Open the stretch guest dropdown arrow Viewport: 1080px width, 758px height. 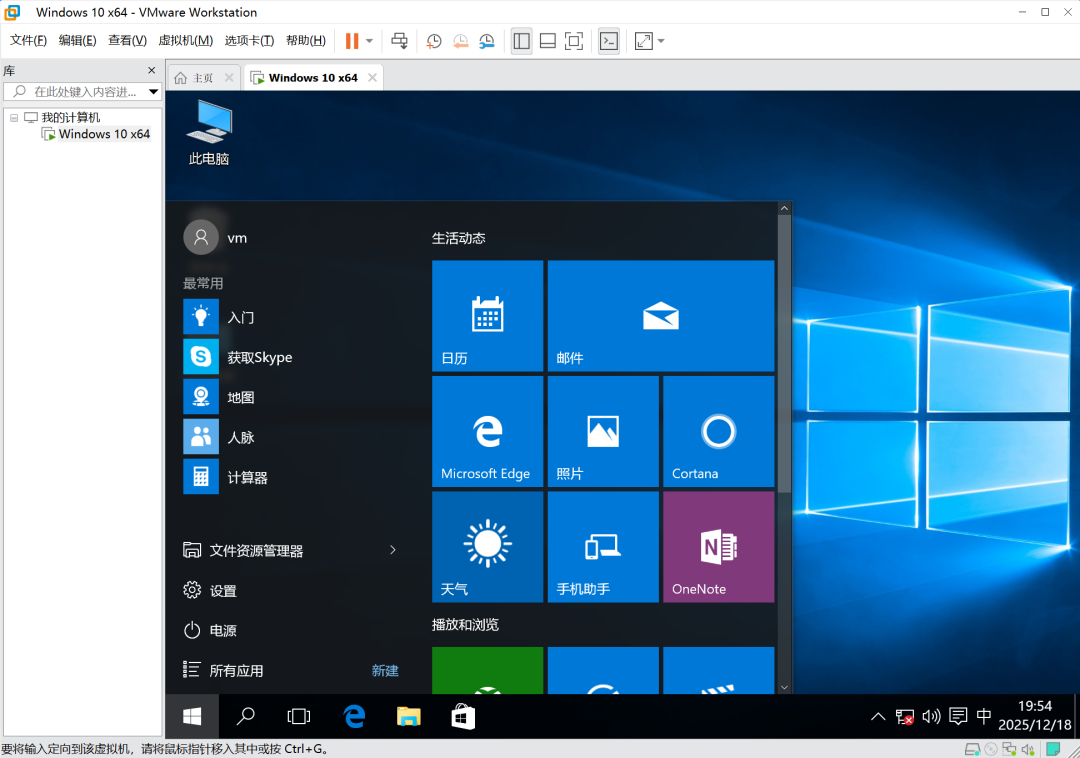point(661,41)
